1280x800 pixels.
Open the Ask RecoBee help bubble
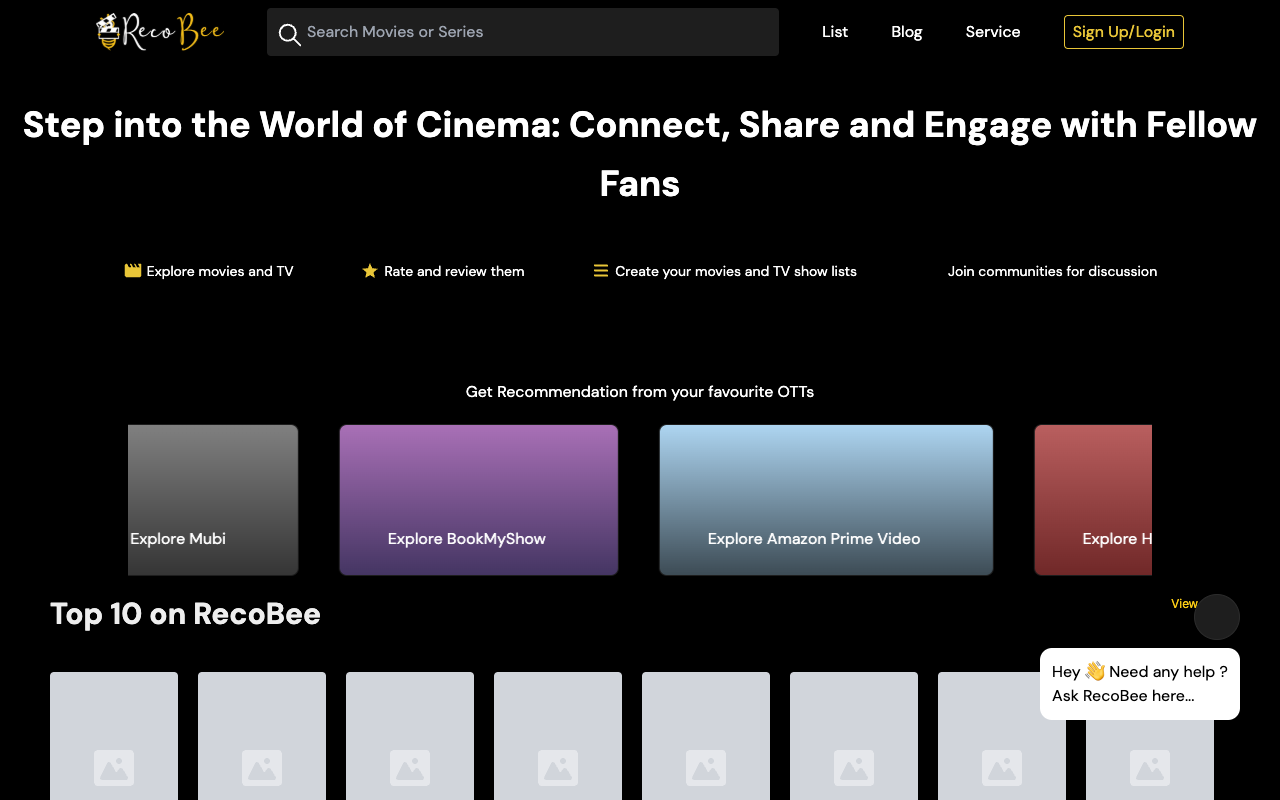click(1140, 684)
